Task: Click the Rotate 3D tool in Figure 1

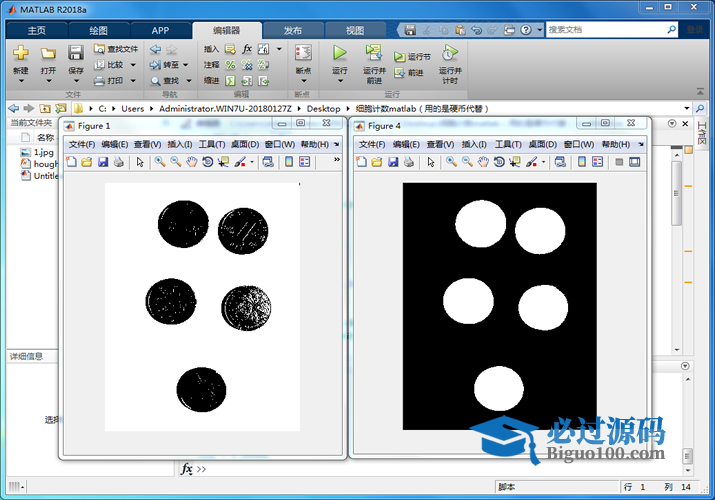Action: click(x=207, y=161)
